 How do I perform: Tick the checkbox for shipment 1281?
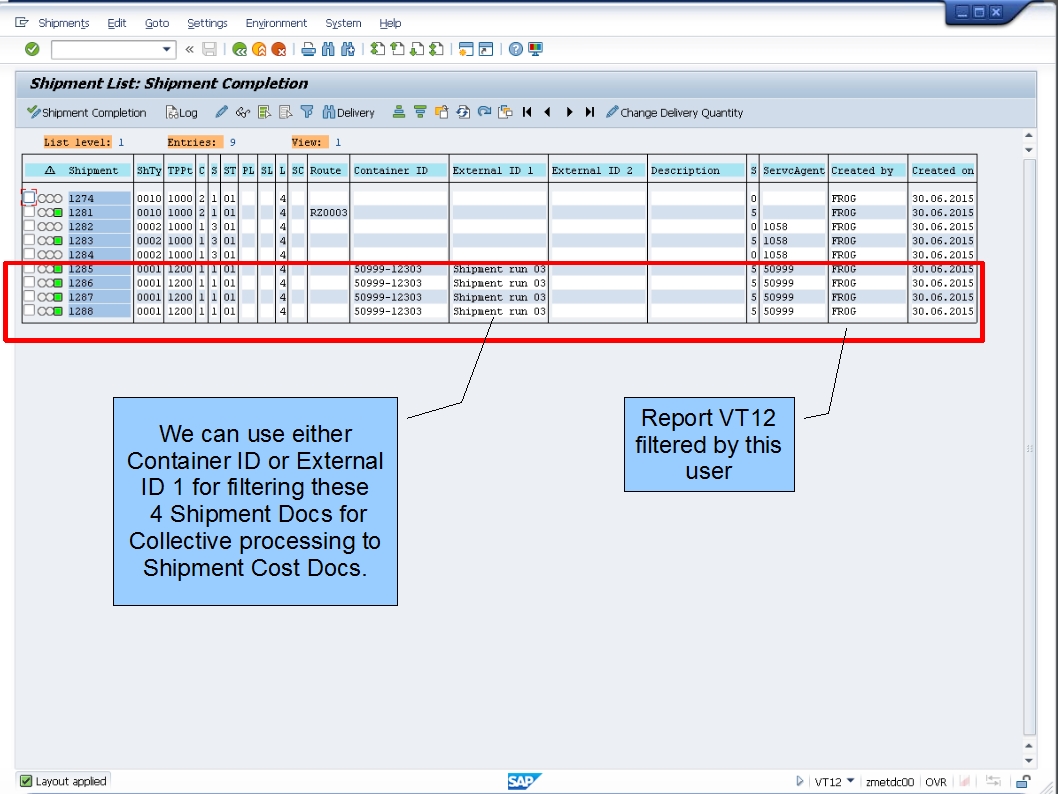pyautogui.click(x=29, y=212)
